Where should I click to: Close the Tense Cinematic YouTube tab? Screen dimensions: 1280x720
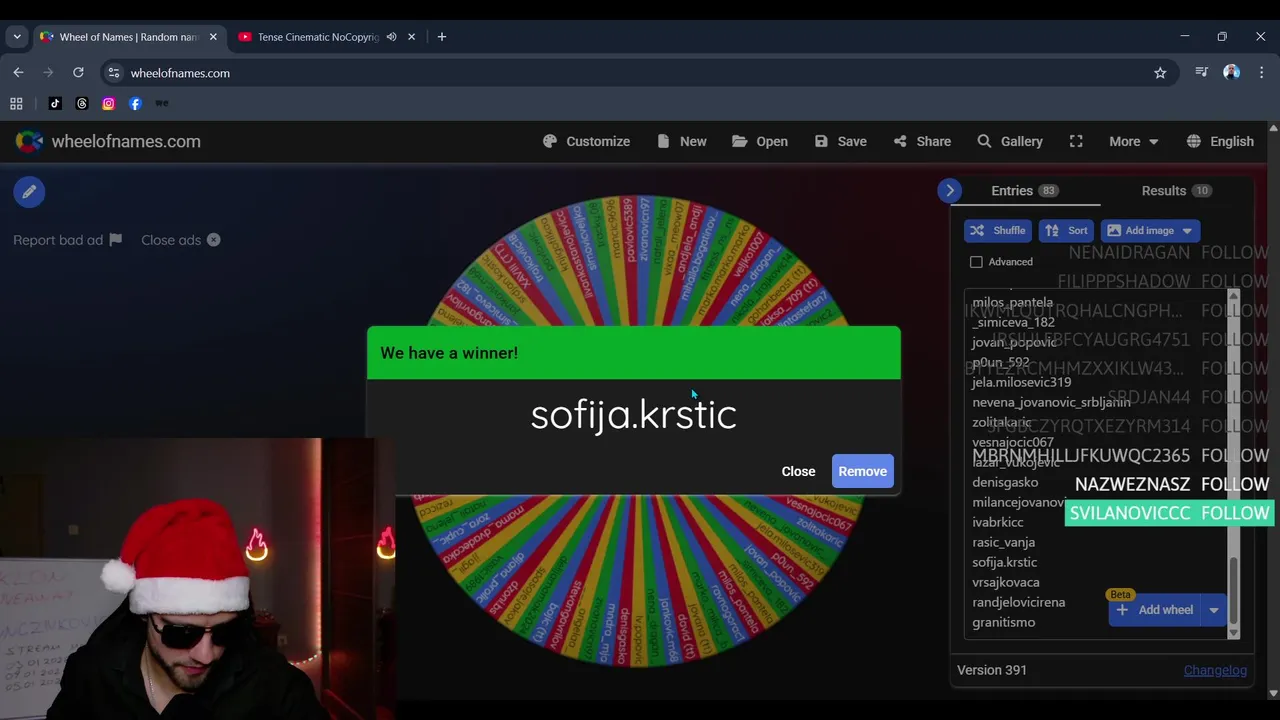click(411, 37)
